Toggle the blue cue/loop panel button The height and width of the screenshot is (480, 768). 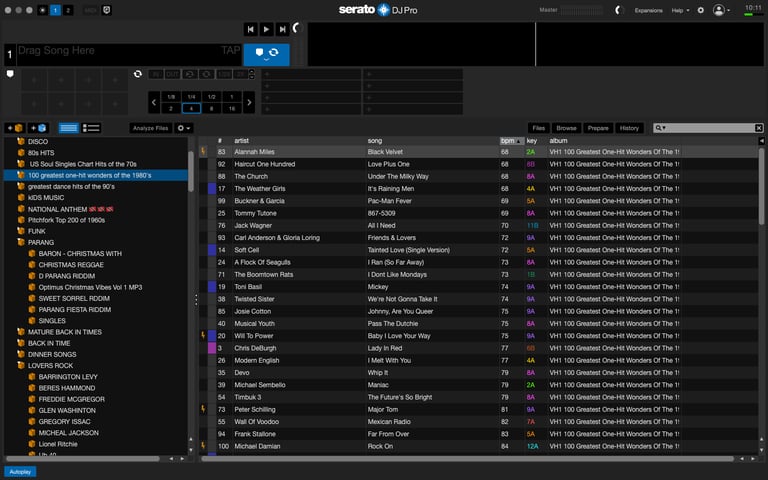pyautogui.click(x=266, y=54)
